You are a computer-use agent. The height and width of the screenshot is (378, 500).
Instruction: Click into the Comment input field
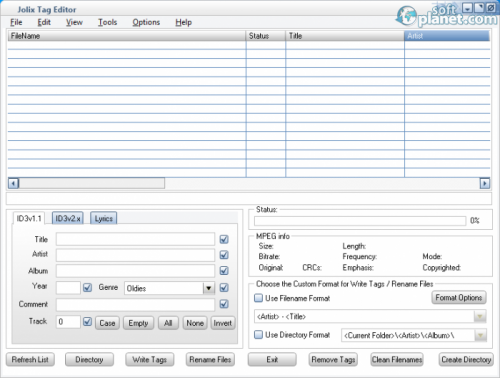135,304
